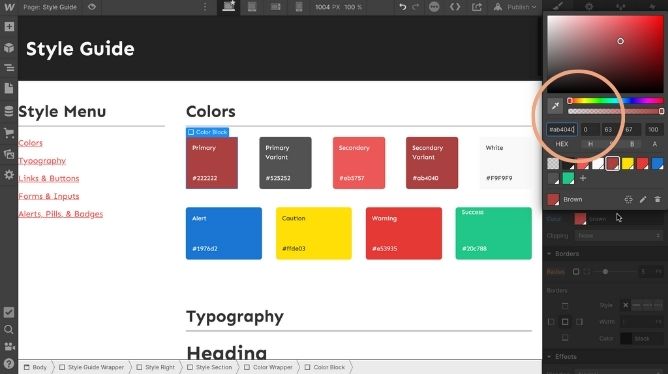Switch to mobile portrait breakpoint

[x=299, y=7]
